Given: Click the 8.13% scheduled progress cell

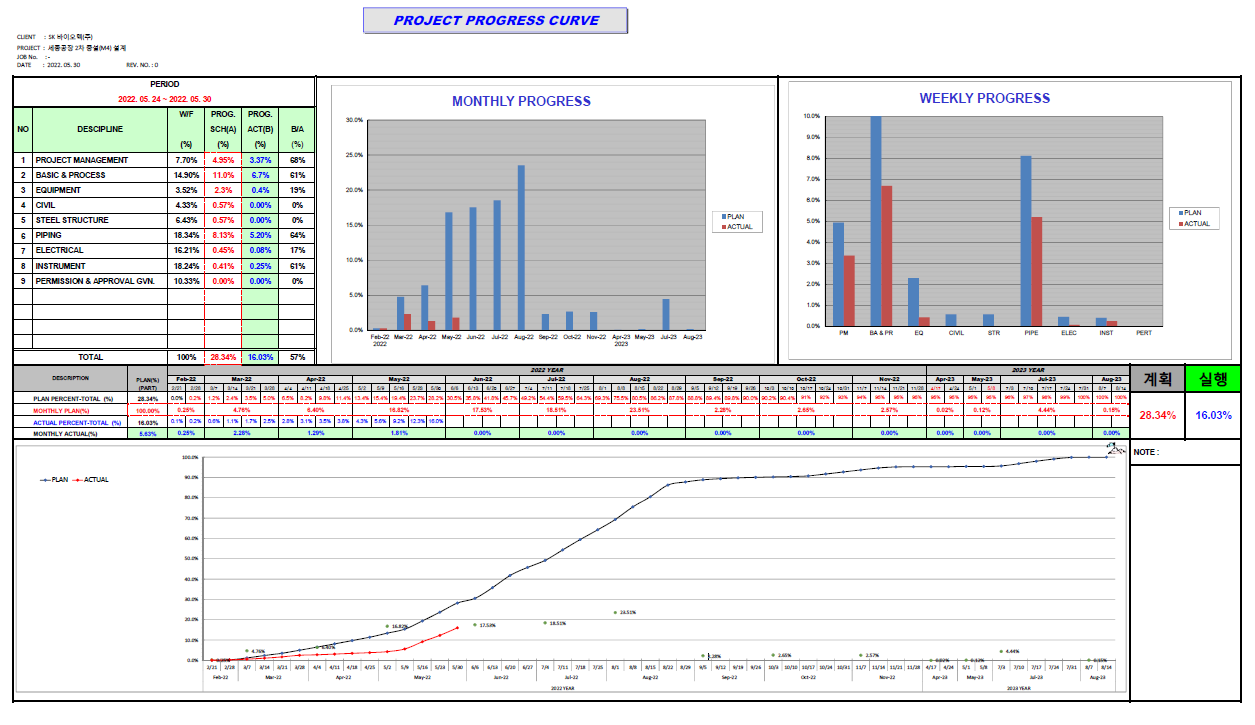Looking at the screenshot, I should tap(223, 235).
